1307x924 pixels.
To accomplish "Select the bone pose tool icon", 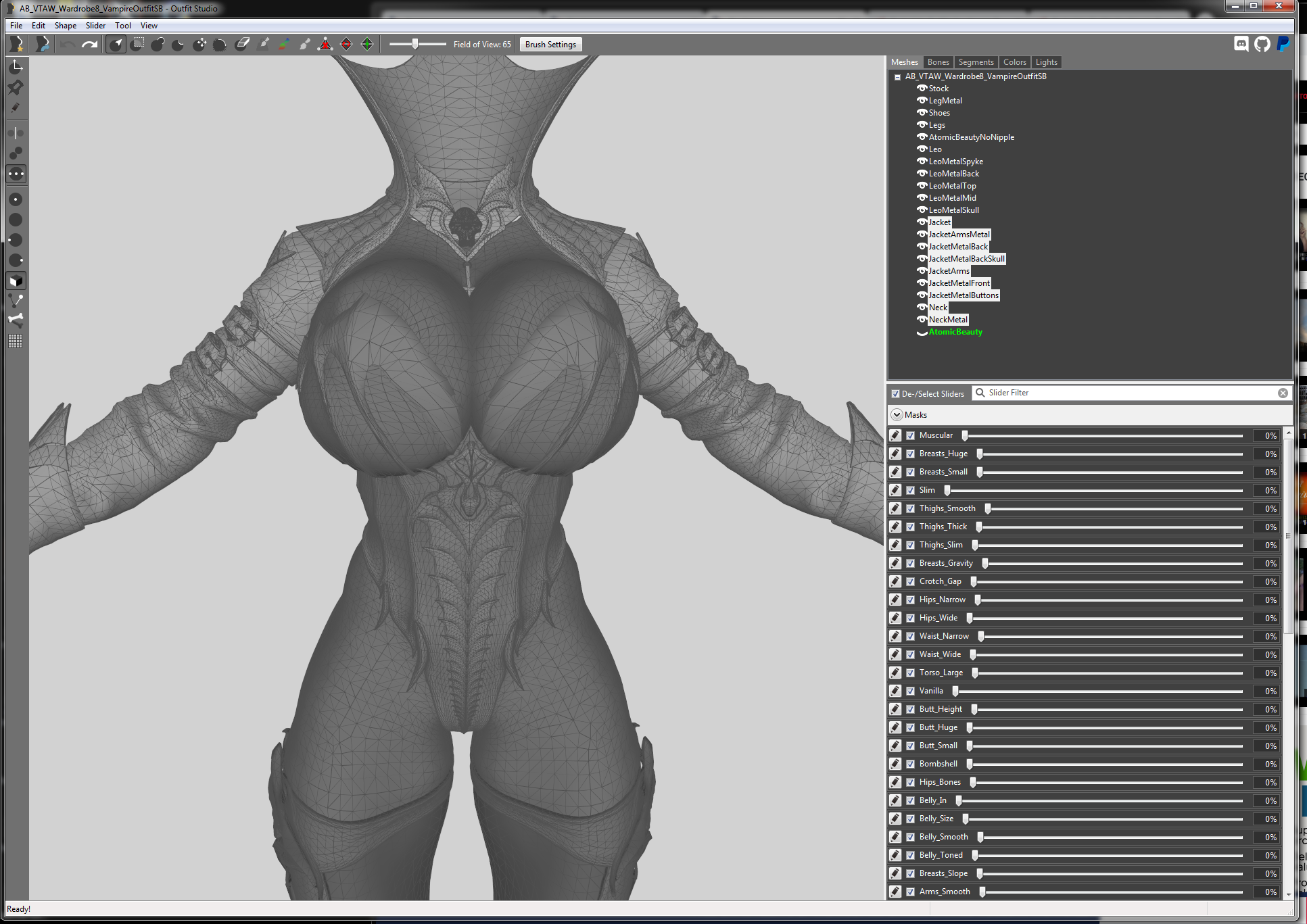I will pos(16,320).
